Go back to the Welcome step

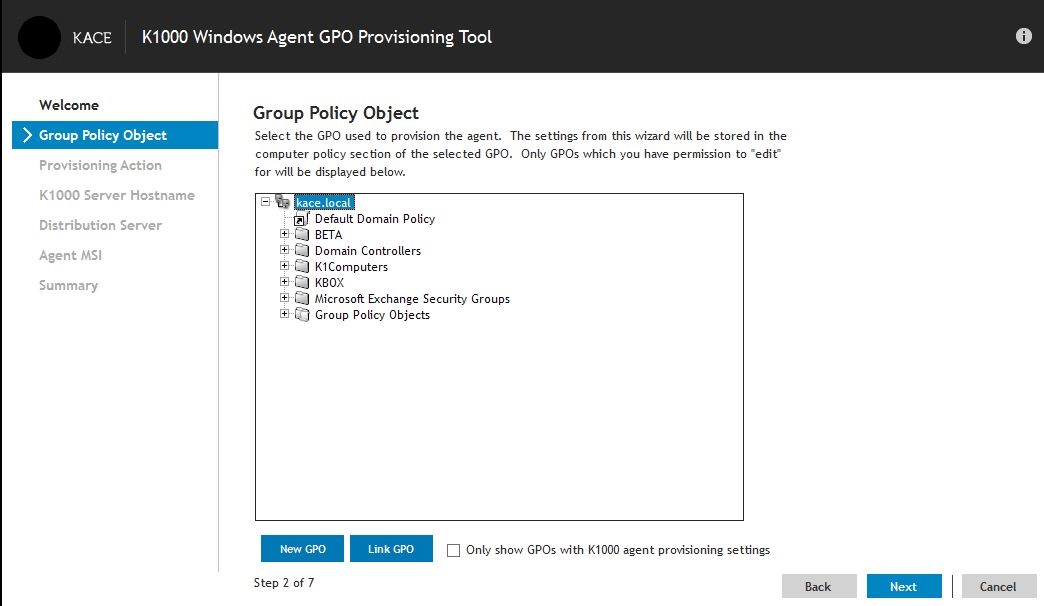pos(69,104)
